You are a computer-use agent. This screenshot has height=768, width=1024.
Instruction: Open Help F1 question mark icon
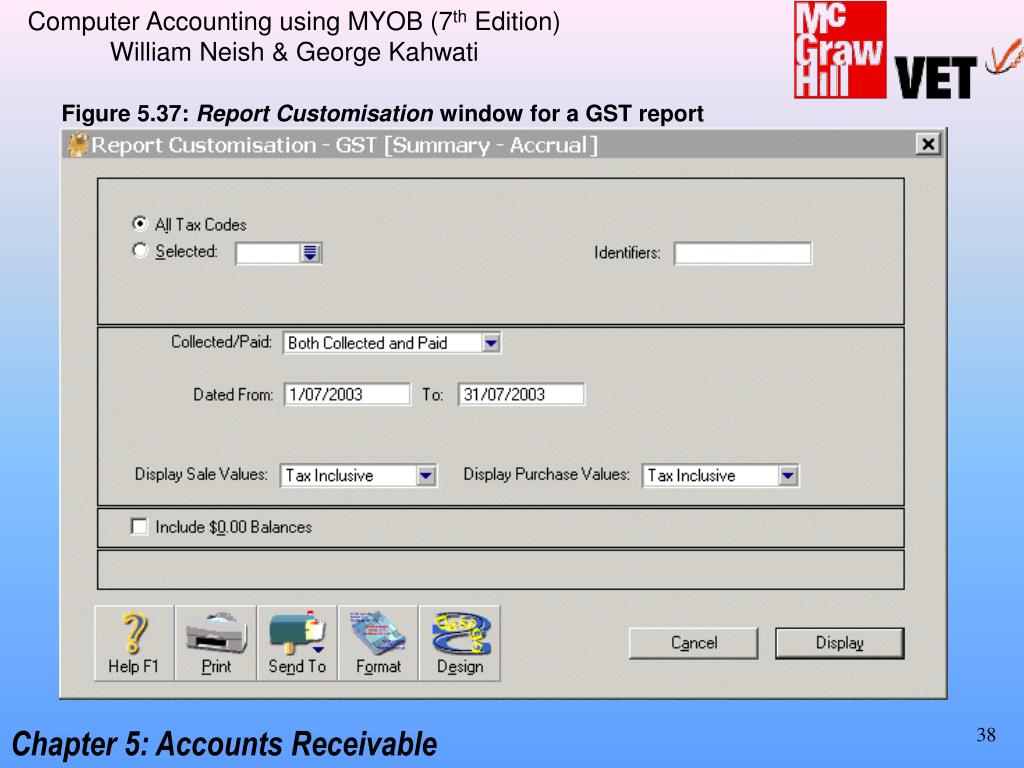coord(134,643)
